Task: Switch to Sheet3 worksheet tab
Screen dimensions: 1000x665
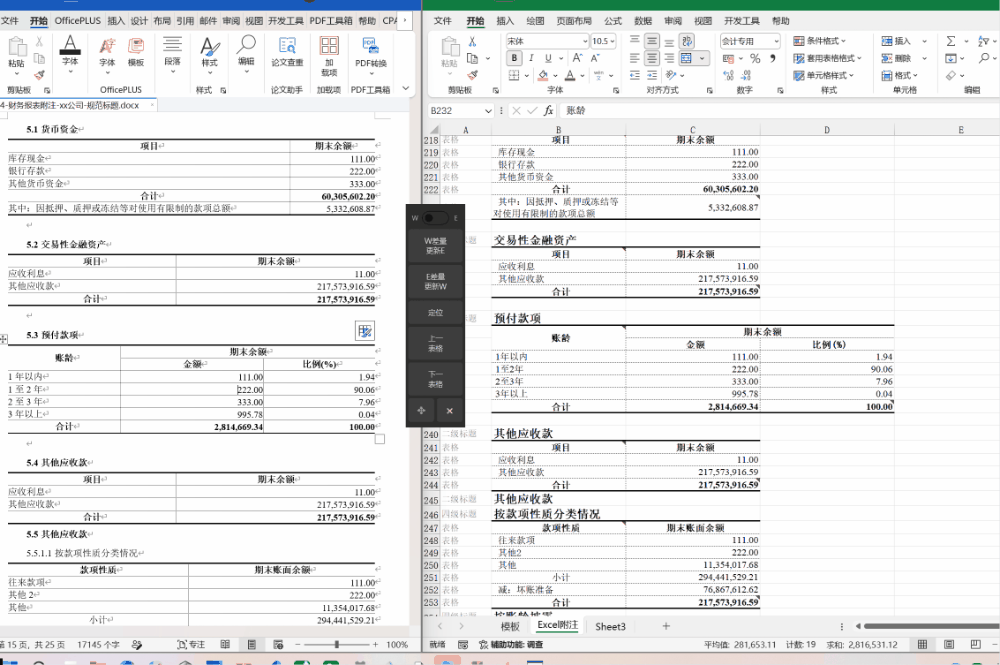Action: 610,627
